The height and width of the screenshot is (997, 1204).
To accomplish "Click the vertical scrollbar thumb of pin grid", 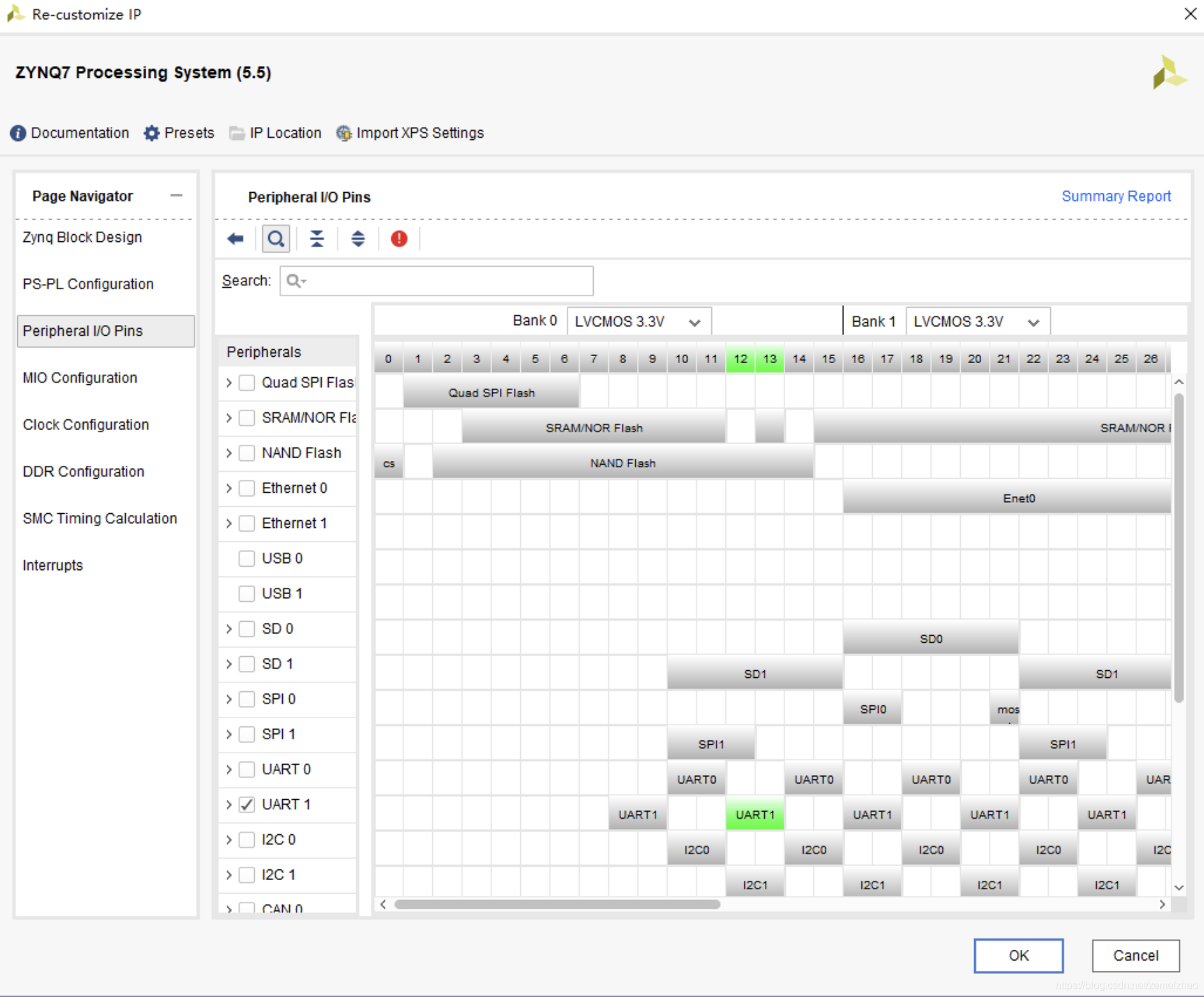I will click(1179, 548).
